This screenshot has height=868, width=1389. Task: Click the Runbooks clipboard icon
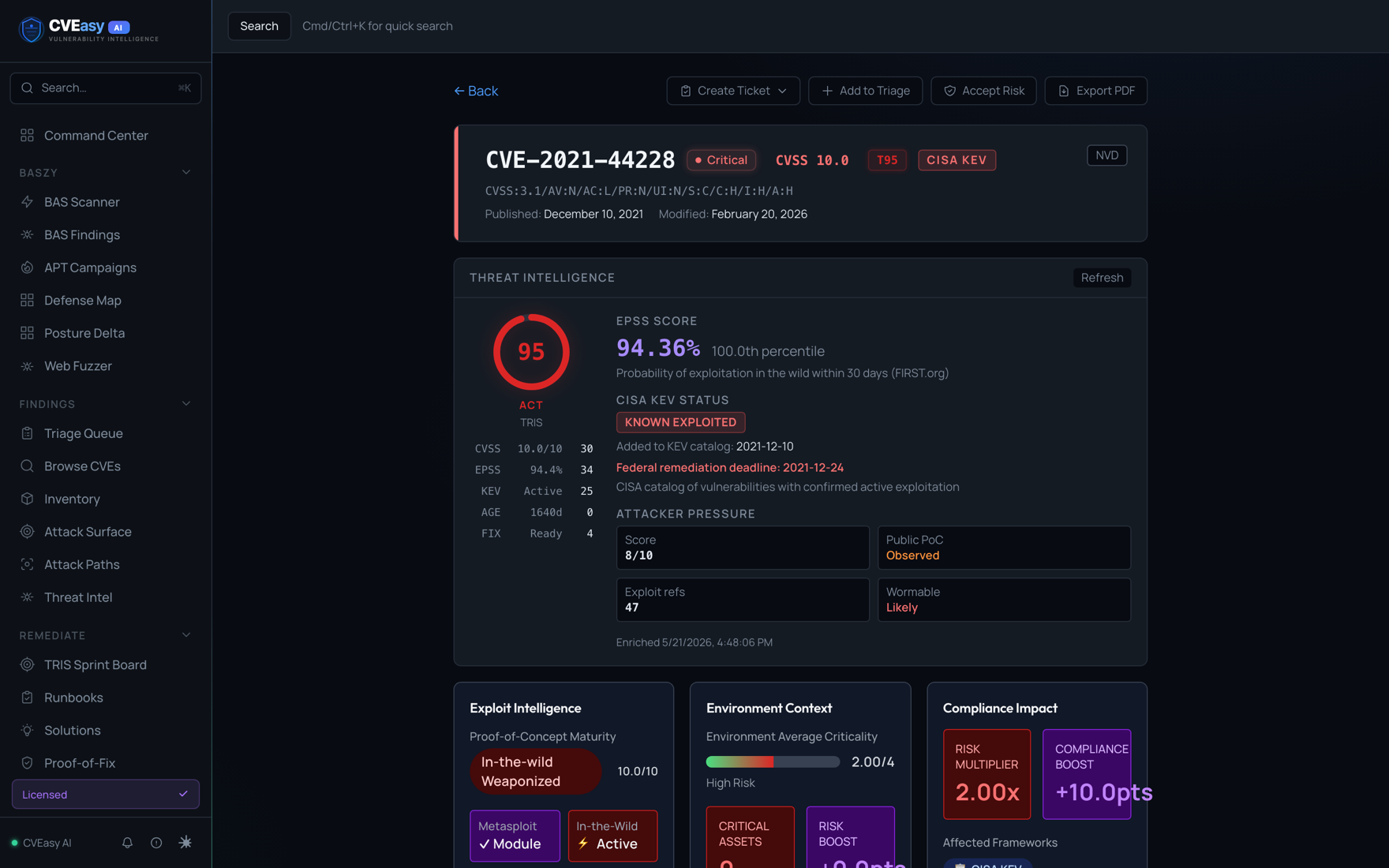[x=27, y=698]
